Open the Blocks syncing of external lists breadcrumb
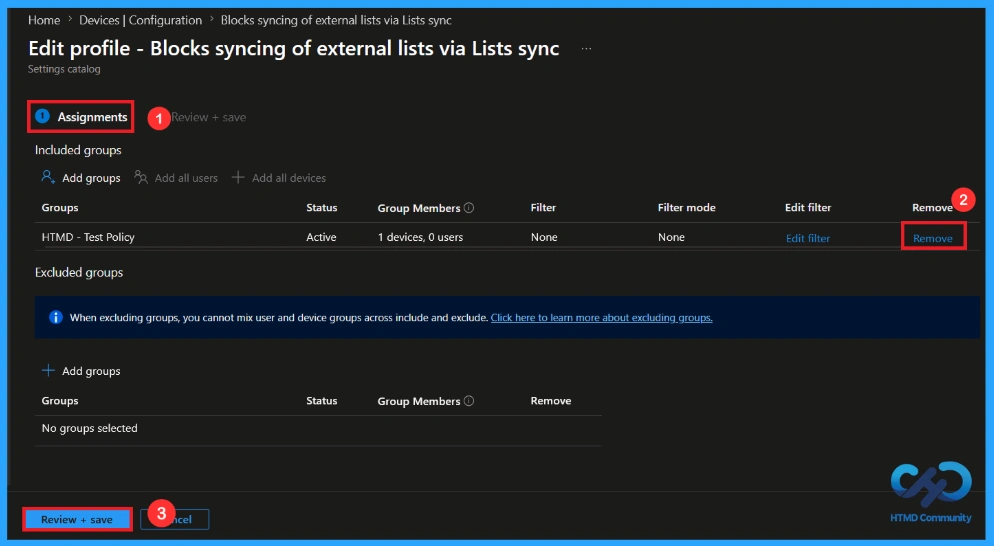This screenshot has width=994, height=546. pyautogui.click(x=336, y=20)
